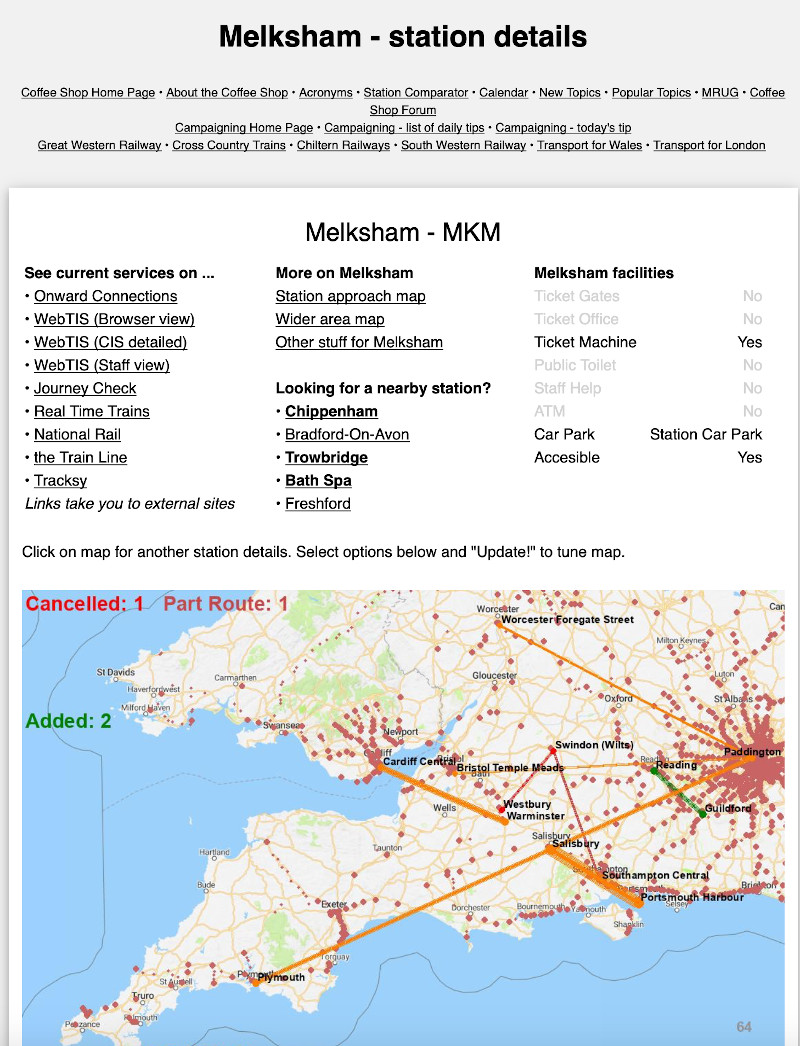
Task: Open nearby station Chippenham
Action: click(331, 411)
